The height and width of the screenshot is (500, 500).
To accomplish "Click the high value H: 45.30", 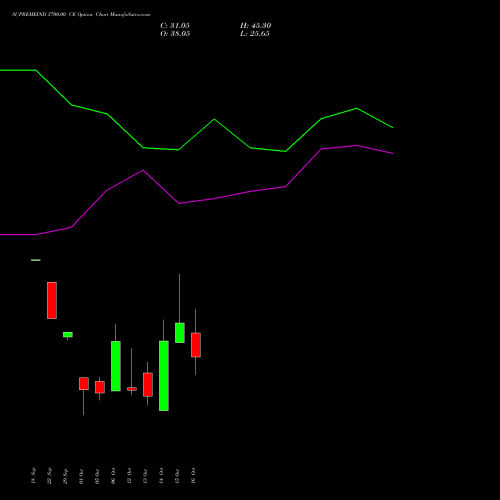I will point(256,26).
